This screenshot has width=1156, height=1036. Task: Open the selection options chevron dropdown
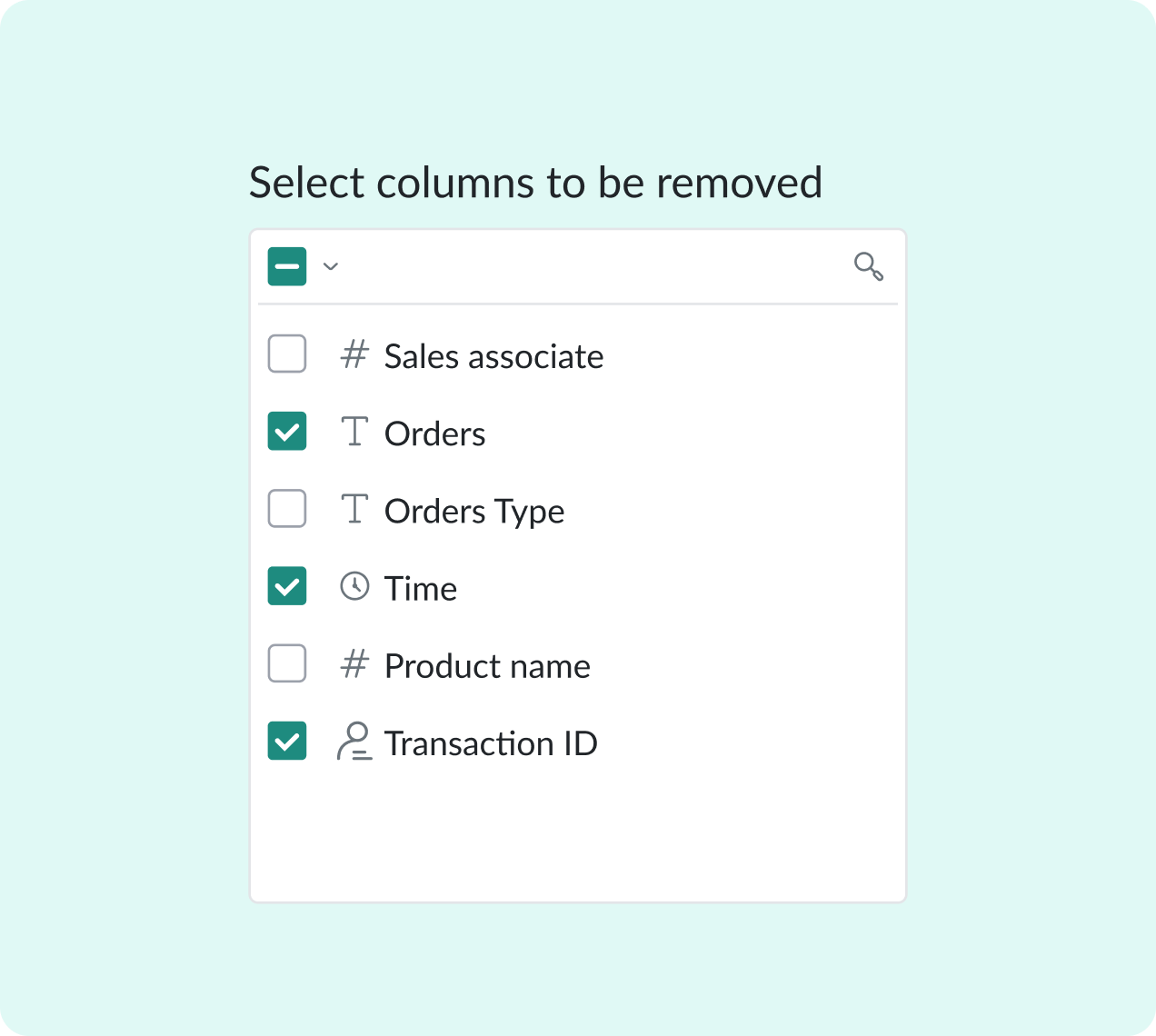pyautogui.click(x=331, y=266)
